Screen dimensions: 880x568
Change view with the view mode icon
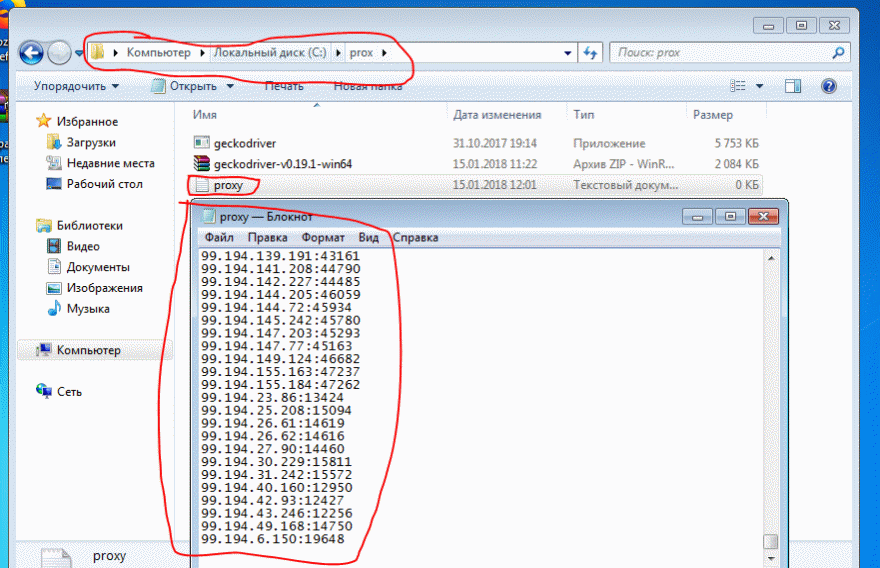click(x=738, y=86)
